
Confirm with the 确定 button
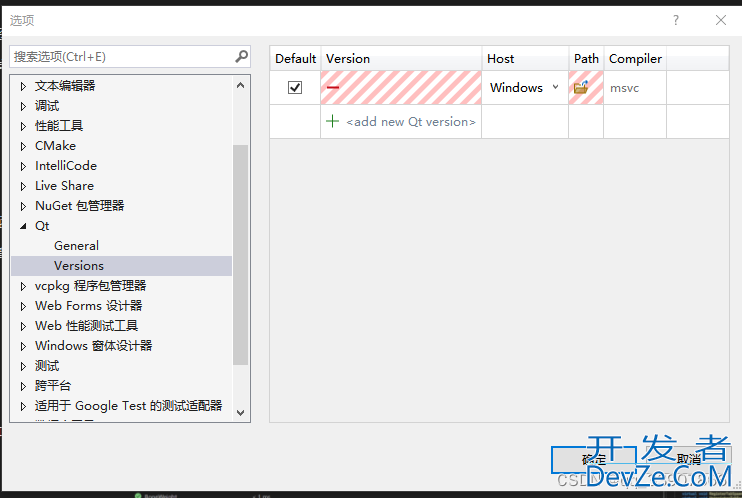point(593,459)
